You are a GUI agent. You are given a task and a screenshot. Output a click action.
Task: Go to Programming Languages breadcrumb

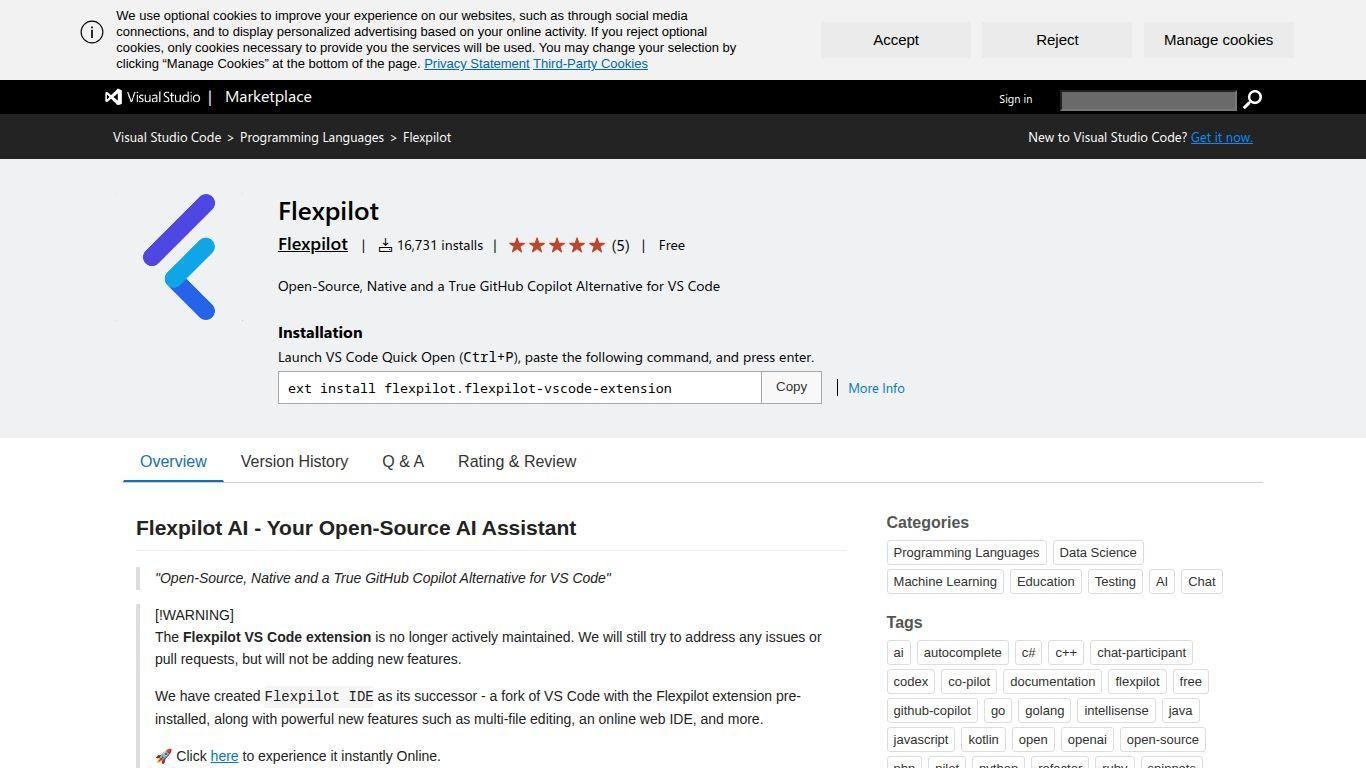312,138
